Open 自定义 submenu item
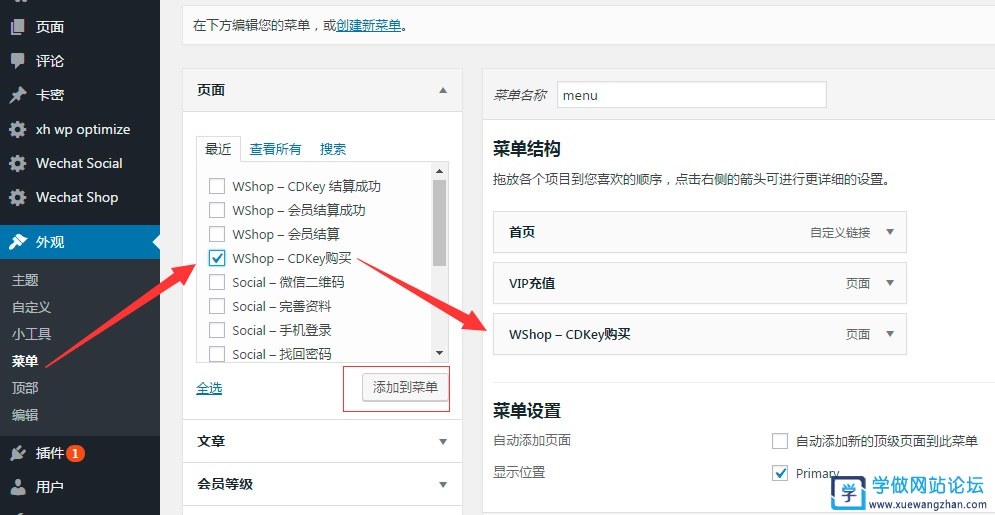Image resolution: width=995 pixels, height=515 pixels. tap(32, 307)
